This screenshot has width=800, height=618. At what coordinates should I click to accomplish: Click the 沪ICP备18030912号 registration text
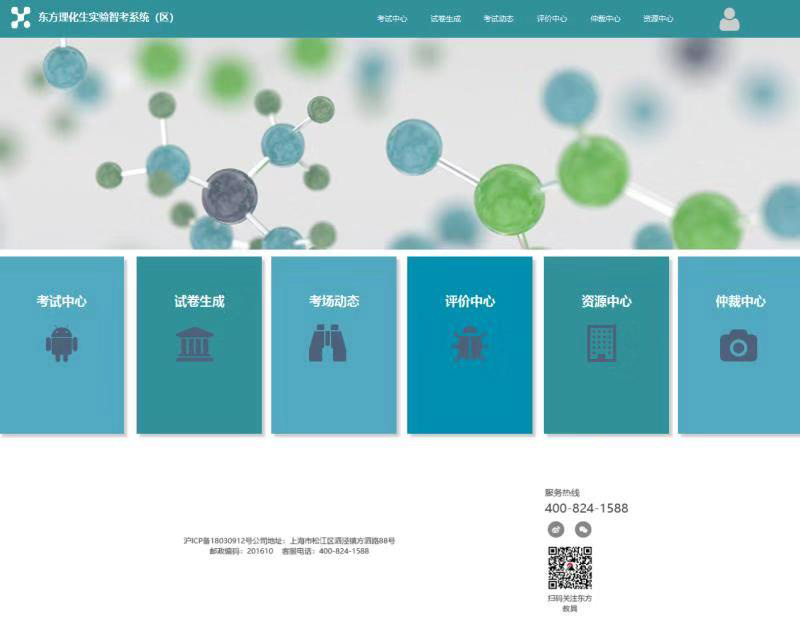(217, 541)
